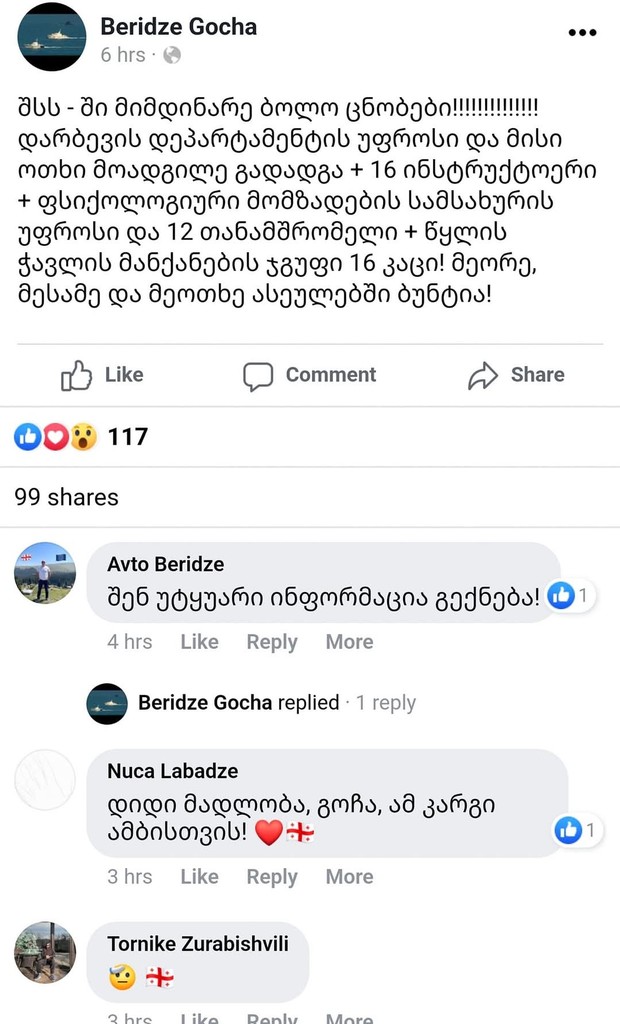Open Avto Beridze's profile avatar

tap(44, 573)
